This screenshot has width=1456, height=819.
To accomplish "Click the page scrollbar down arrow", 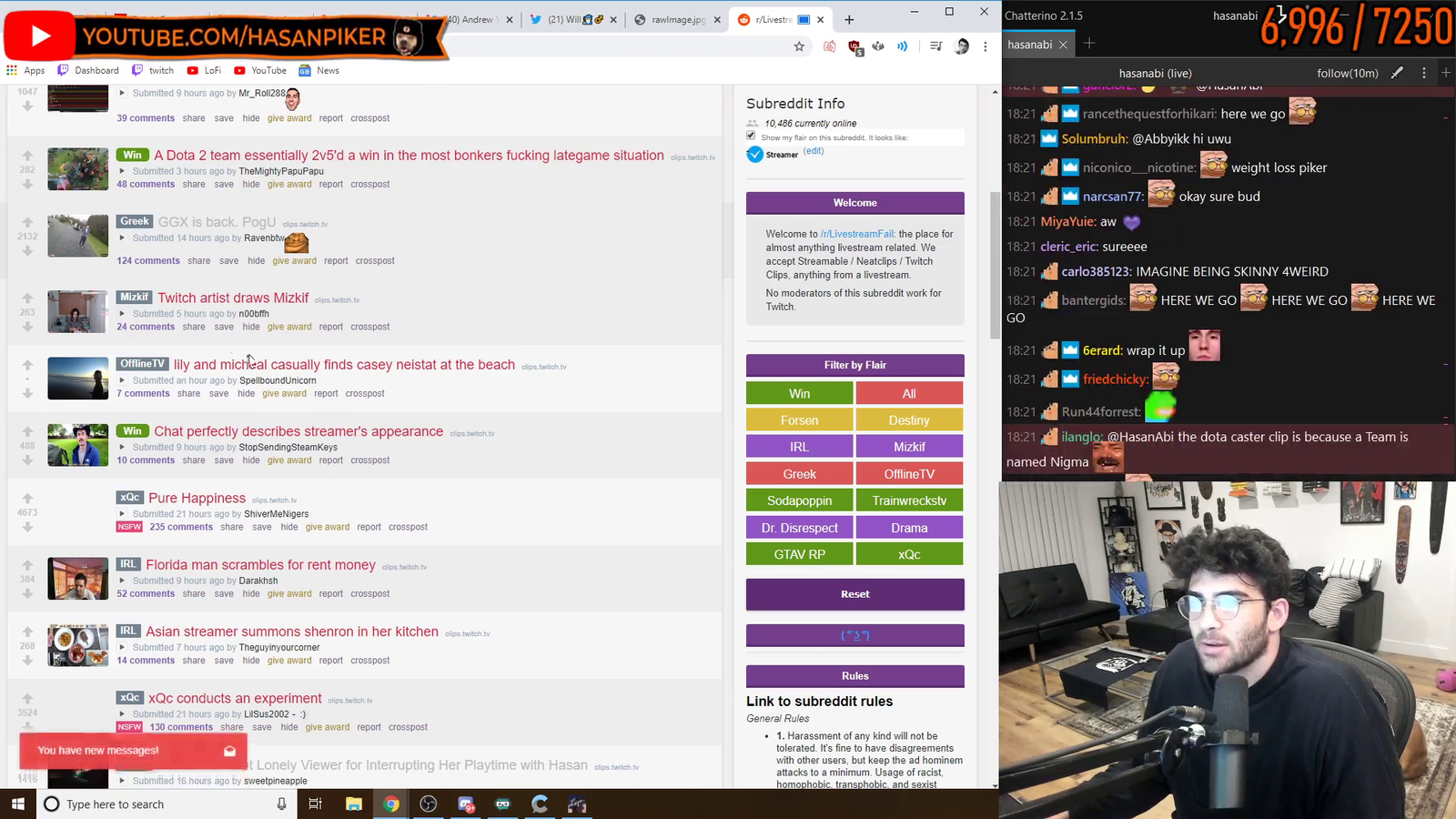I will [995, 784].
